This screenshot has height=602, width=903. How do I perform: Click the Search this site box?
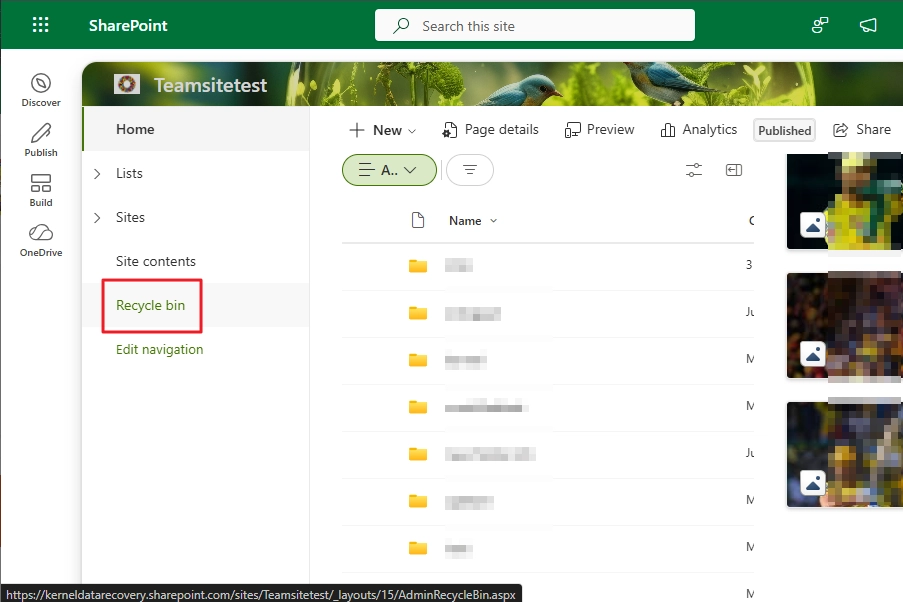(534, 25)
